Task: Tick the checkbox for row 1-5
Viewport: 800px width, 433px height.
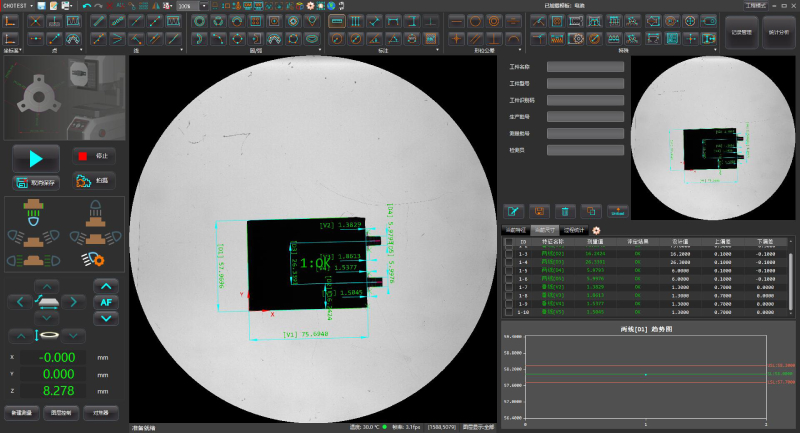Action: click(508, 272)
